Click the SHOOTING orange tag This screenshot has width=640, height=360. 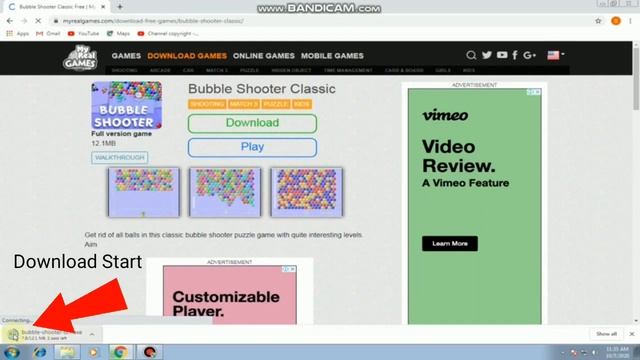pyautogui.click(x=207, y=104)
